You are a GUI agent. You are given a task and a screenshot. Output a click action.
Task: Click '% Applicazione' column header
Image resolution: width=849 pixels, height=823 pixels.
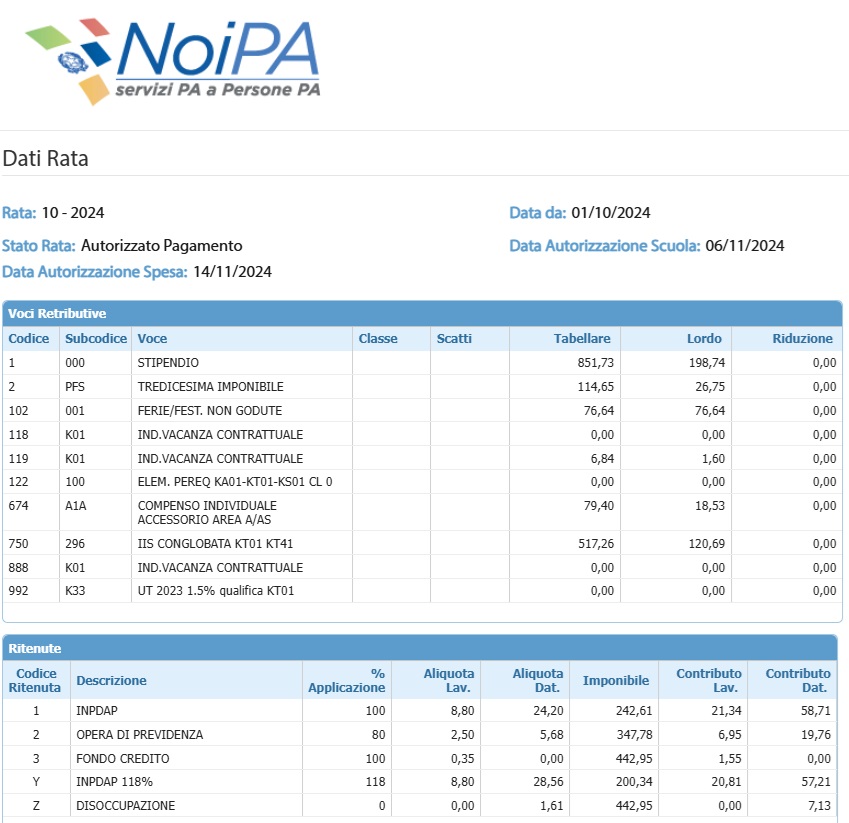347,681
